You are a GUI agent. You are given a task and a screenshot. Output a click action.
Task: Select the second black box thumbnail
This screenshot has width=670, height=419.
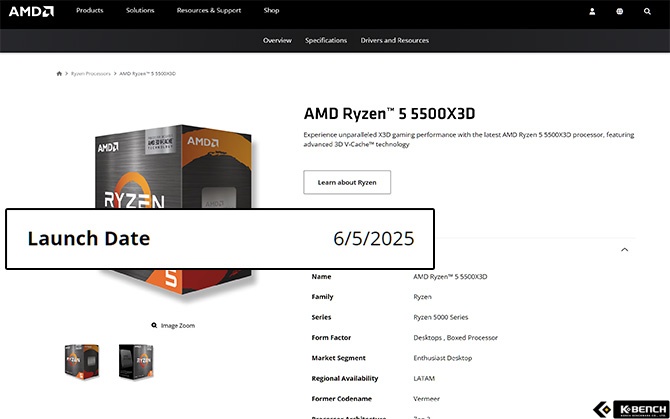136,361
